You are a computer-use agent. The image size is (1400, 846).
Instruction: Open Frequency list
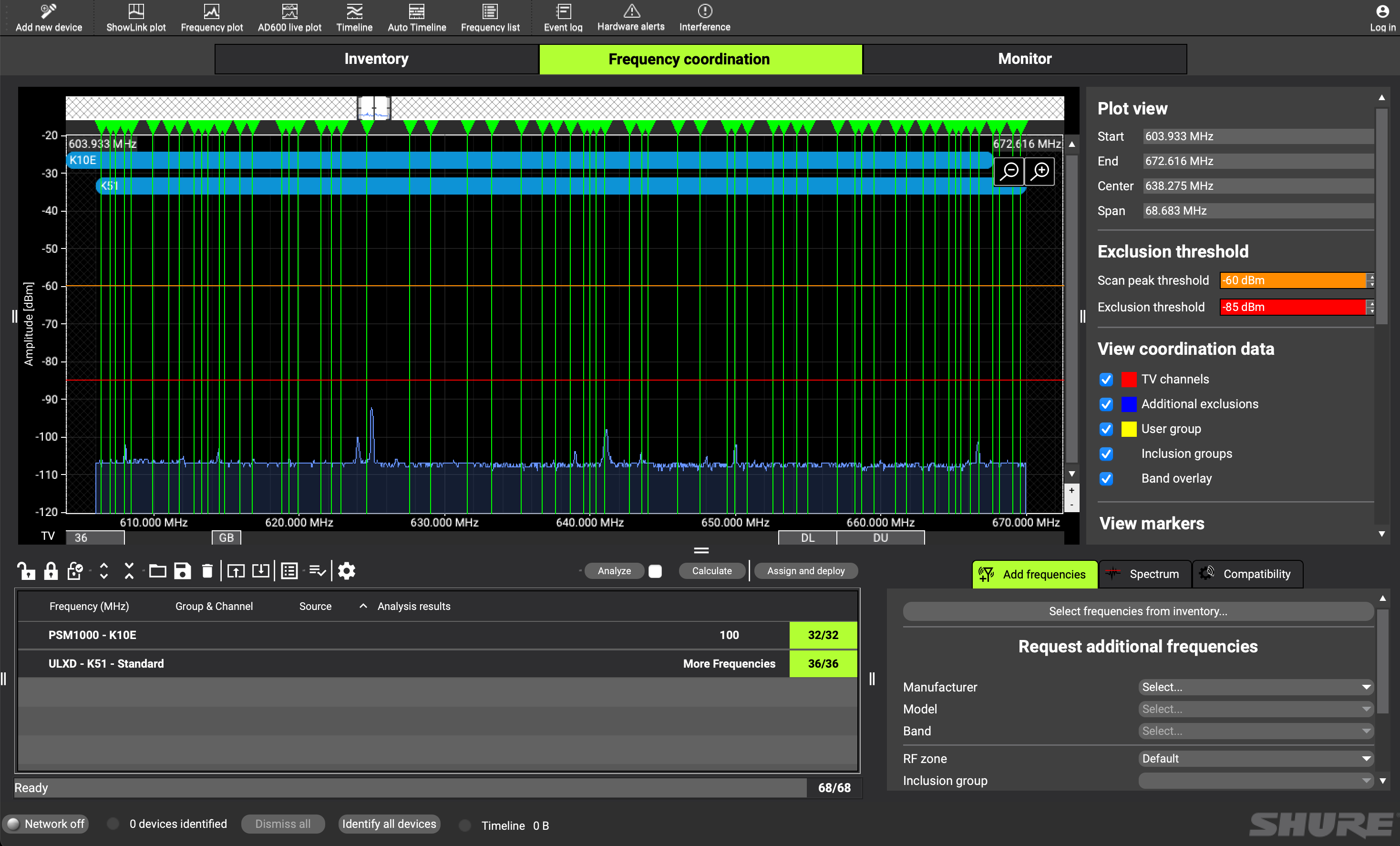pyautogui.click(x=490, y=17)
